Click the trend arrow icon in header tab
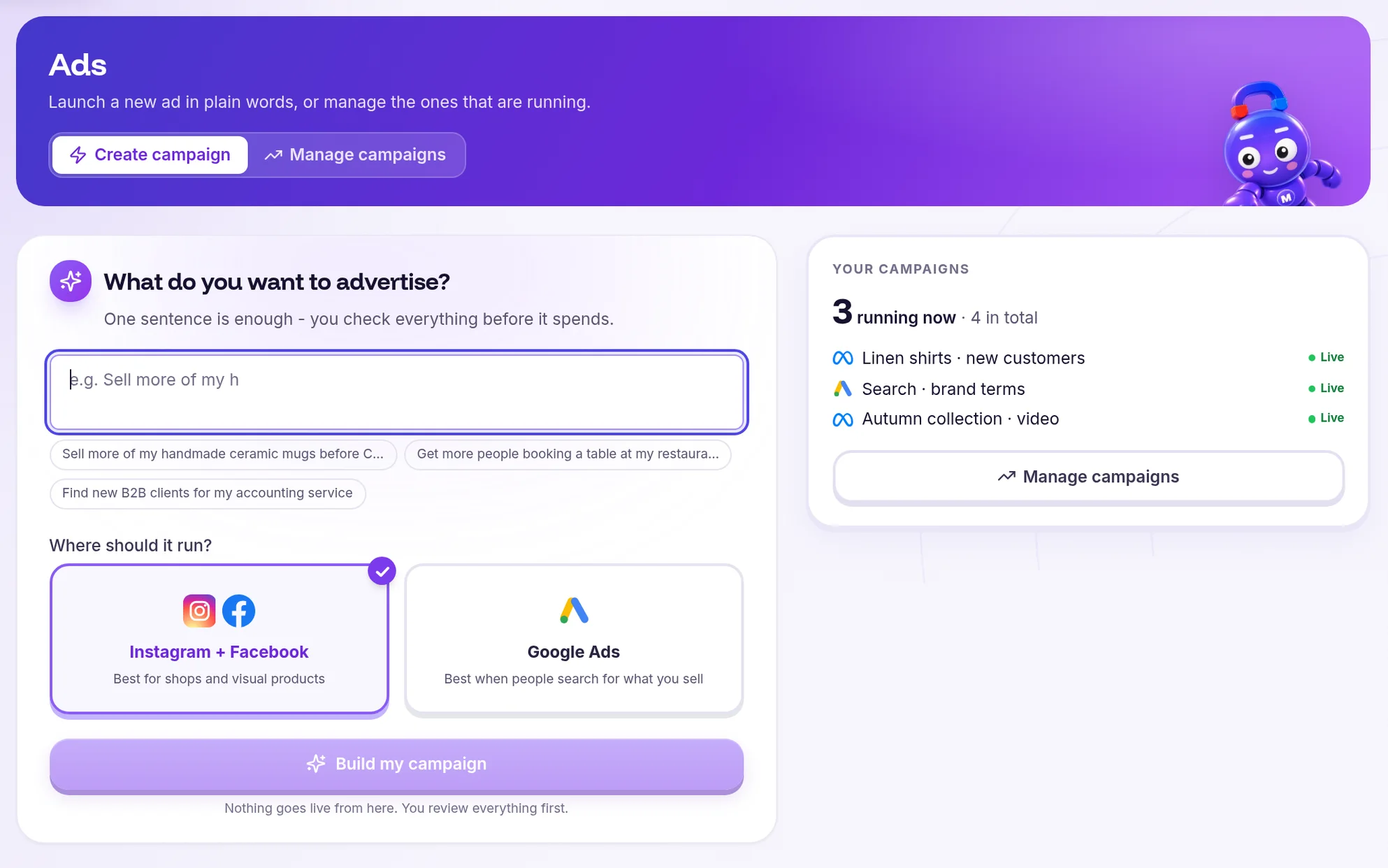 273,155
